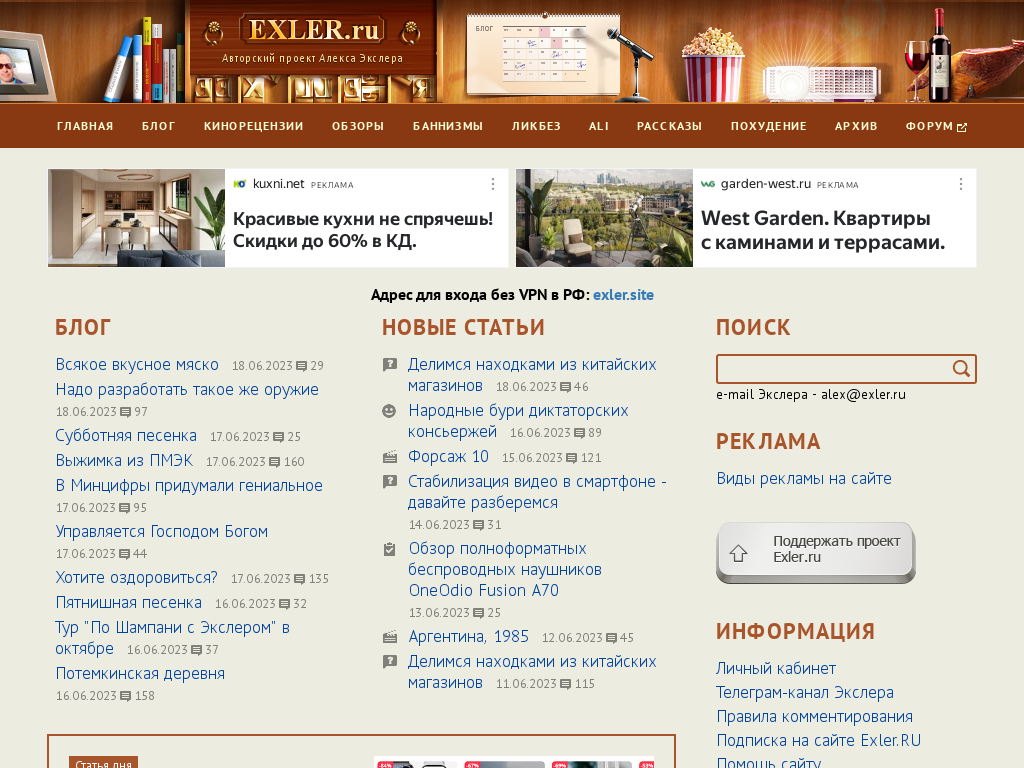
Task: Open Пятнишная песенка post
Action: tap(129, 602)
